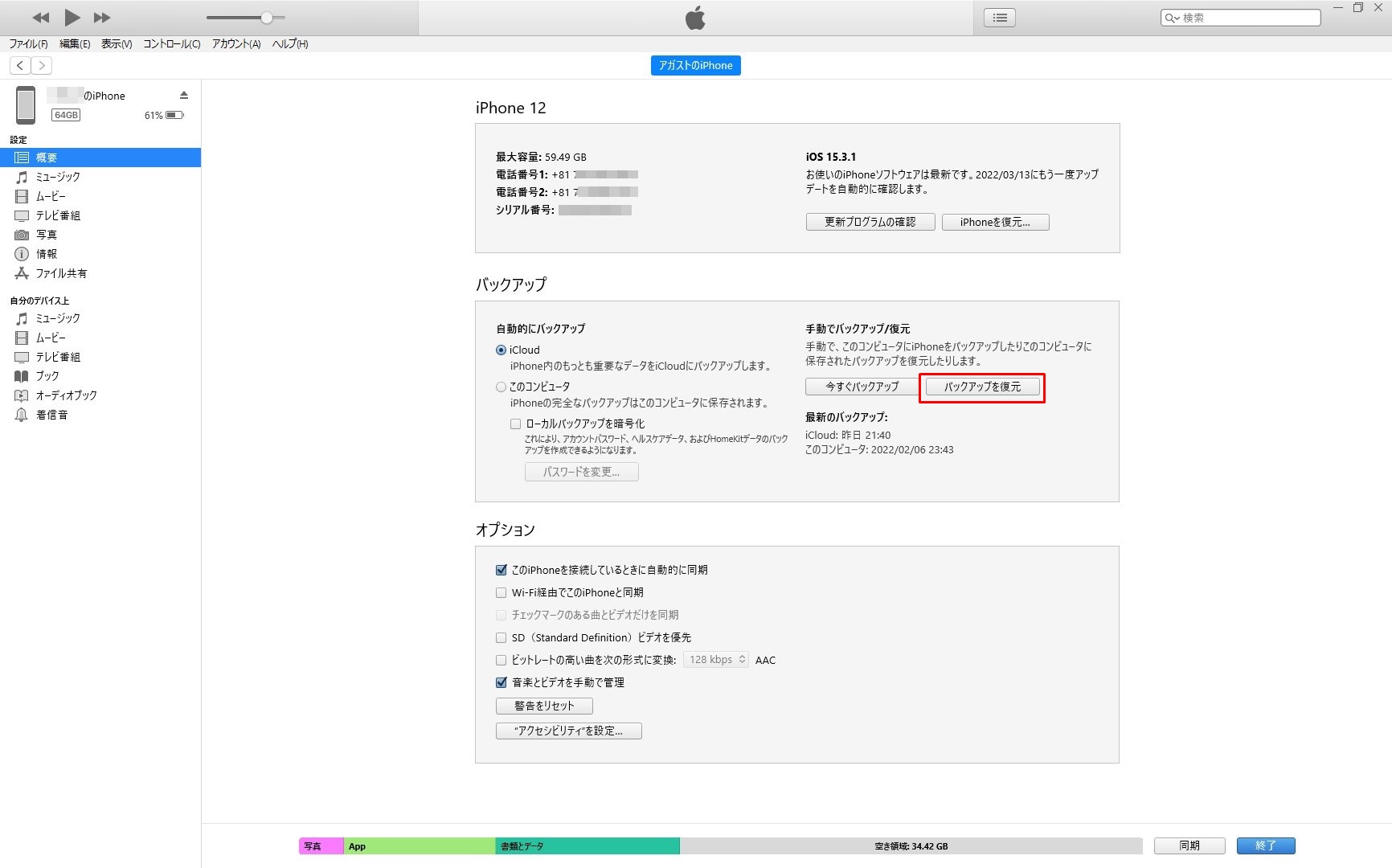Click the 今すぐバックアップ button
1392x868 pixels.
pyautogui.click(x=862, y=387)
